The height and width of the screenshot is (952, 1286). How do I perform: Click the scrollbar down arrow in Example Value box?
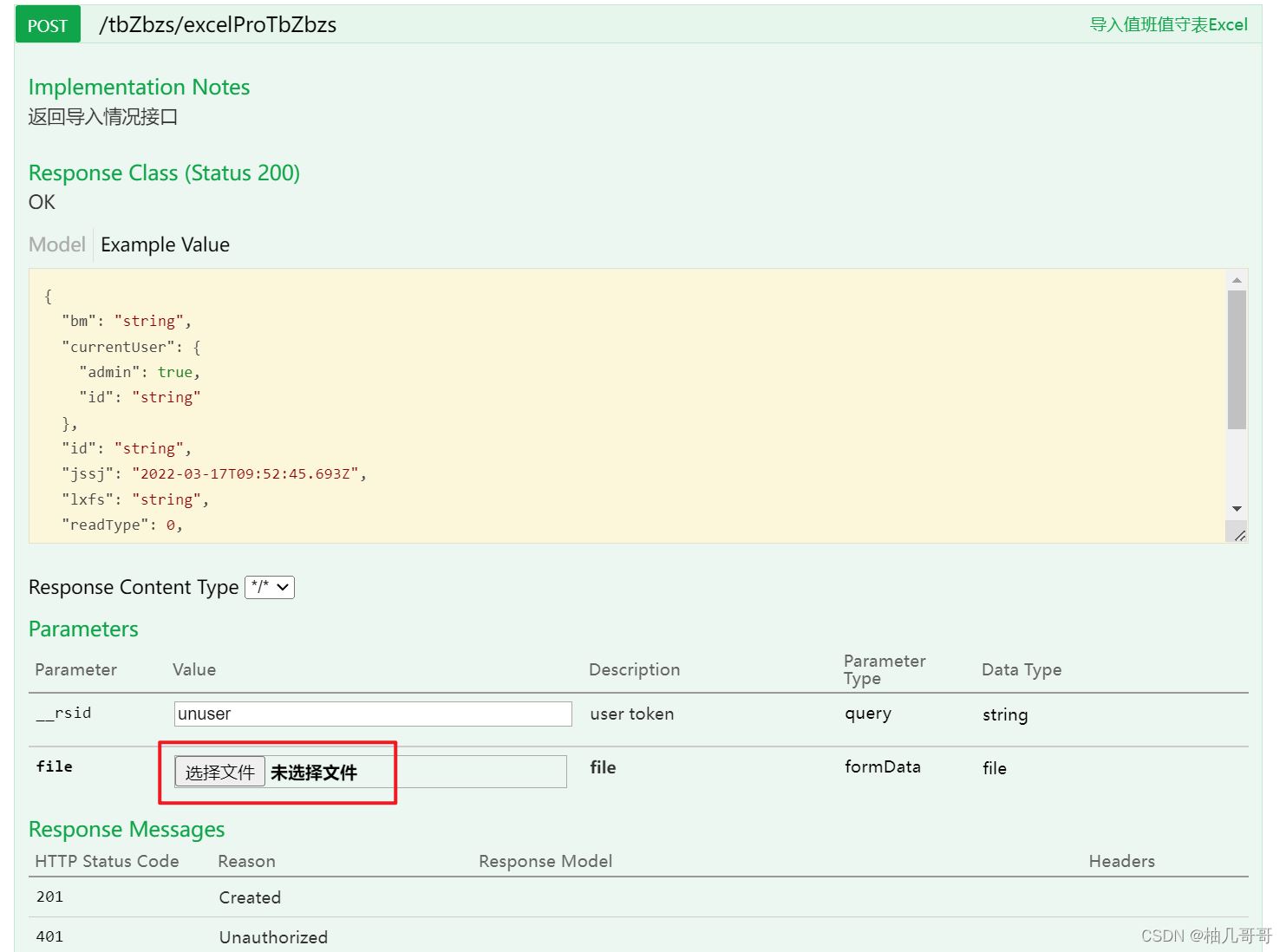[x=1238, y=509]
